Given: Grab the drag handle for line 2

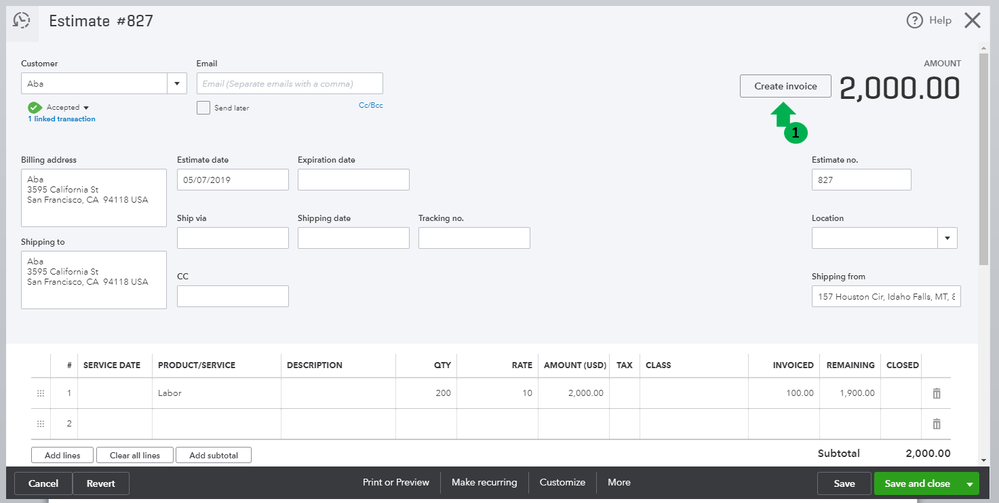Looking at the screenshot, I should 40,423.
